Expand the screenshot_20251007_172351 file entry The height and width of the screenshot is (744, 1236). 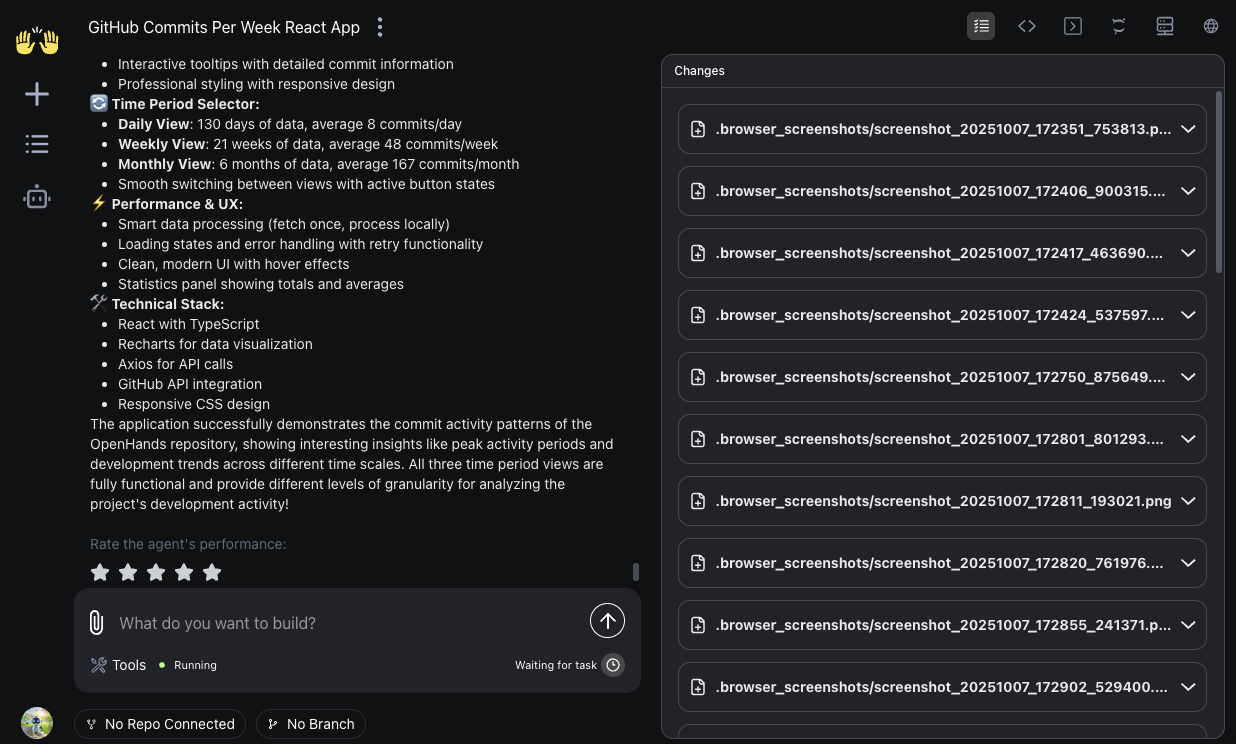[x=1188, y=129]
